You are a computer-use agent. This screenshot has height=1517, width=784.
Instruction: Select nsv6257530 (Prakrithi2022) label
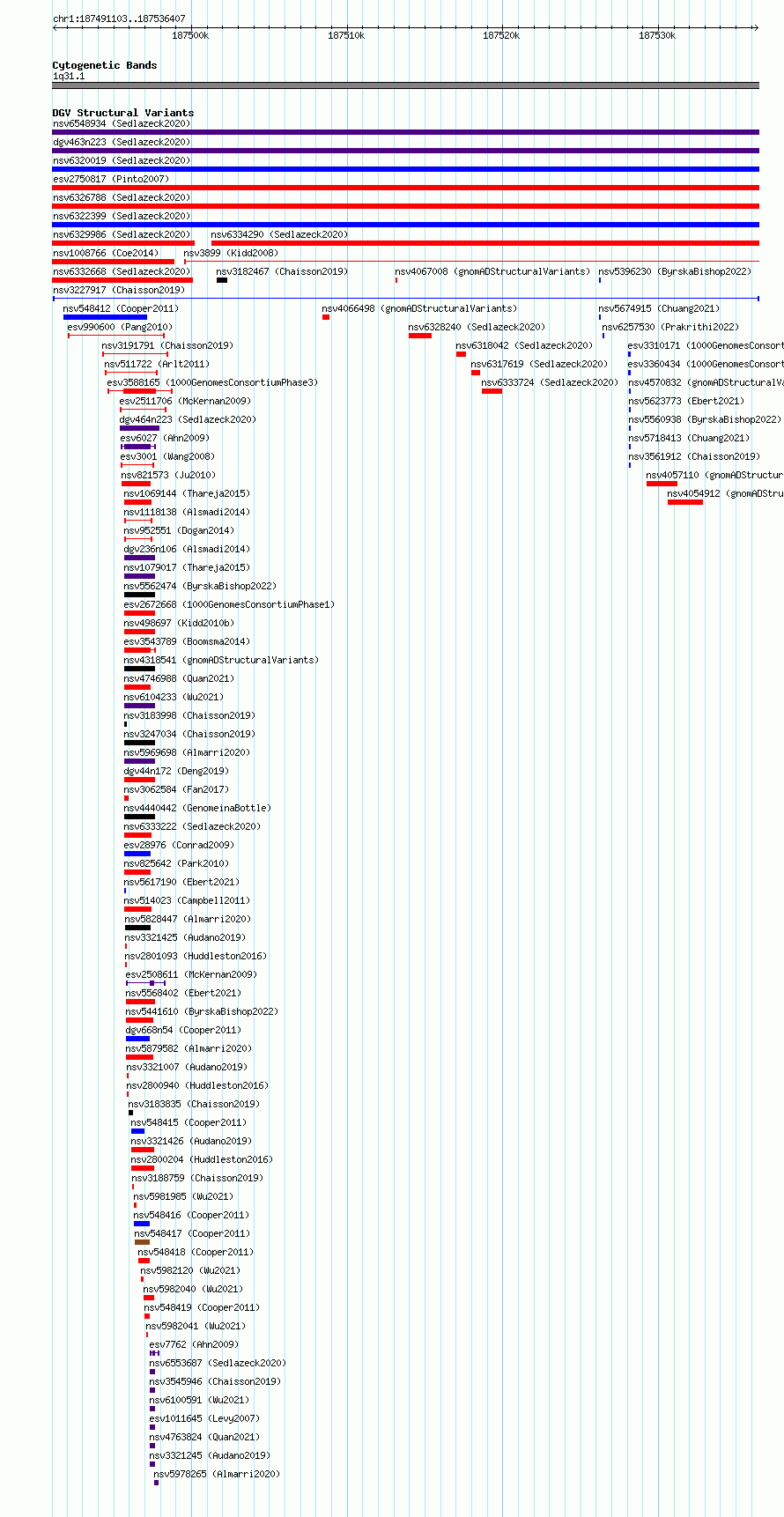click(x=671, y=327)
